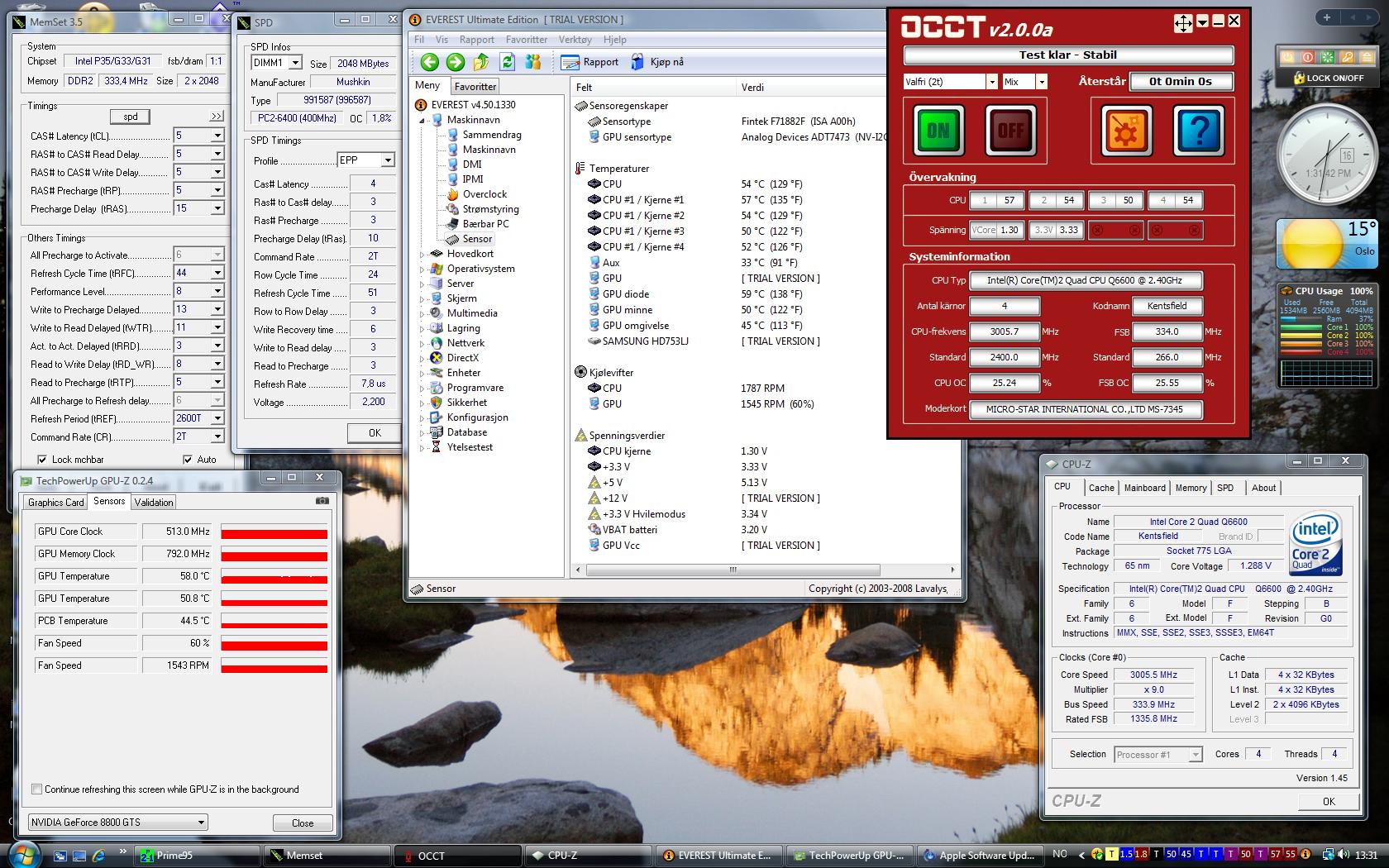Open the NVIDIA GeForce 8800 GTS dropdown
The height and width of the screenshot is (868, 1389).
click(x=118, y=823)
